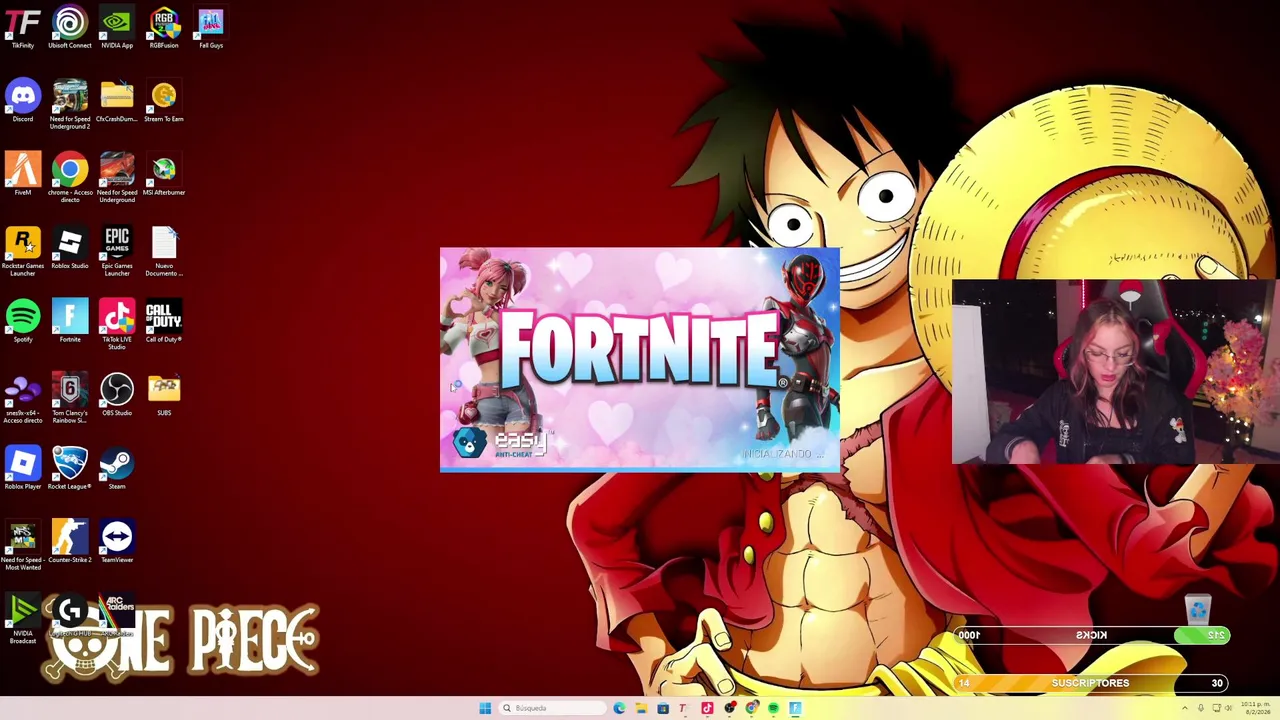Select the Call of Duty icon

point(164,321)
